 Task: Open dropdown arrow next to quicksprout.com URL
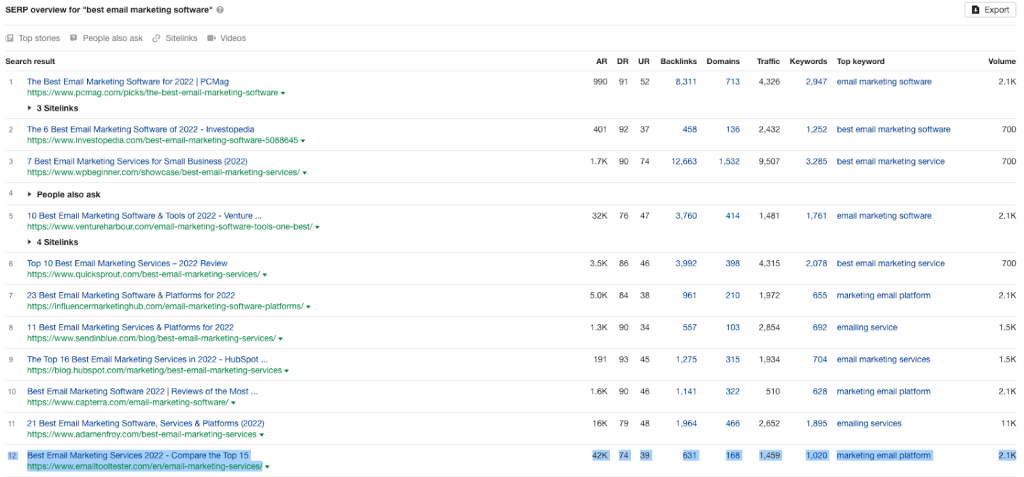[x=264, y=275]
